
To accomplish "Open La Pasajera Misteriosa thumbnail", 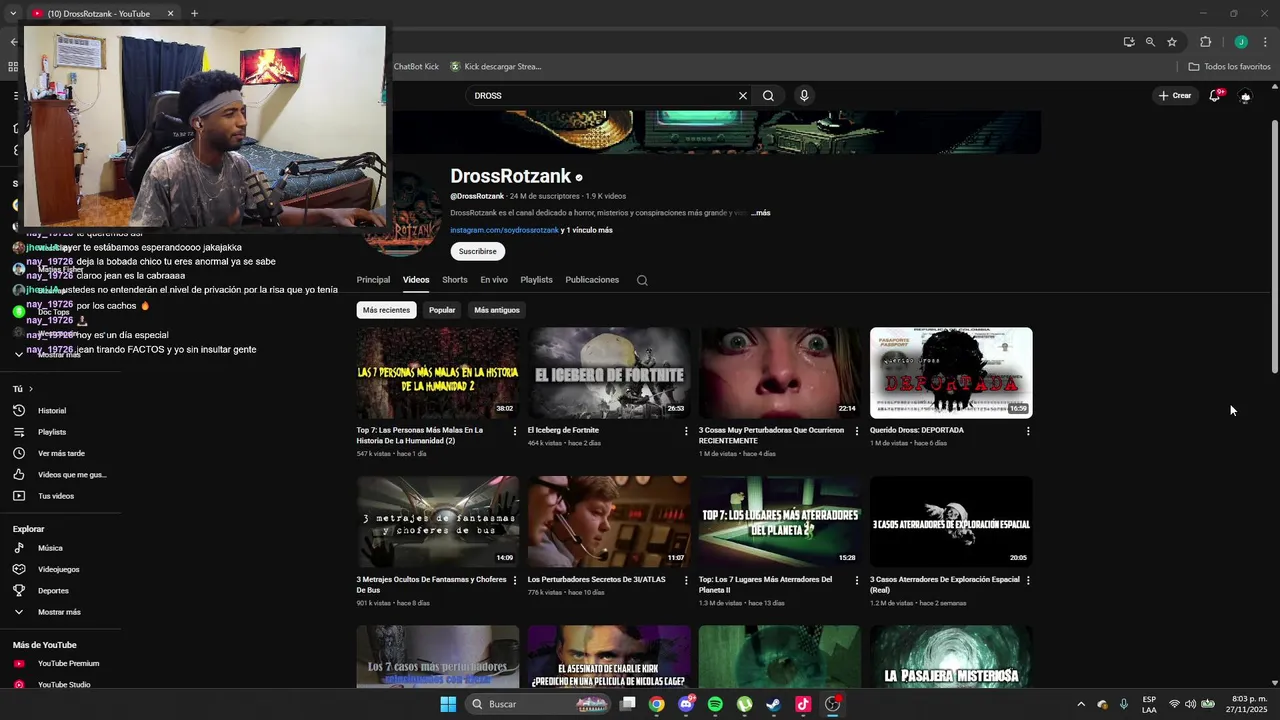I will (951, 656).
